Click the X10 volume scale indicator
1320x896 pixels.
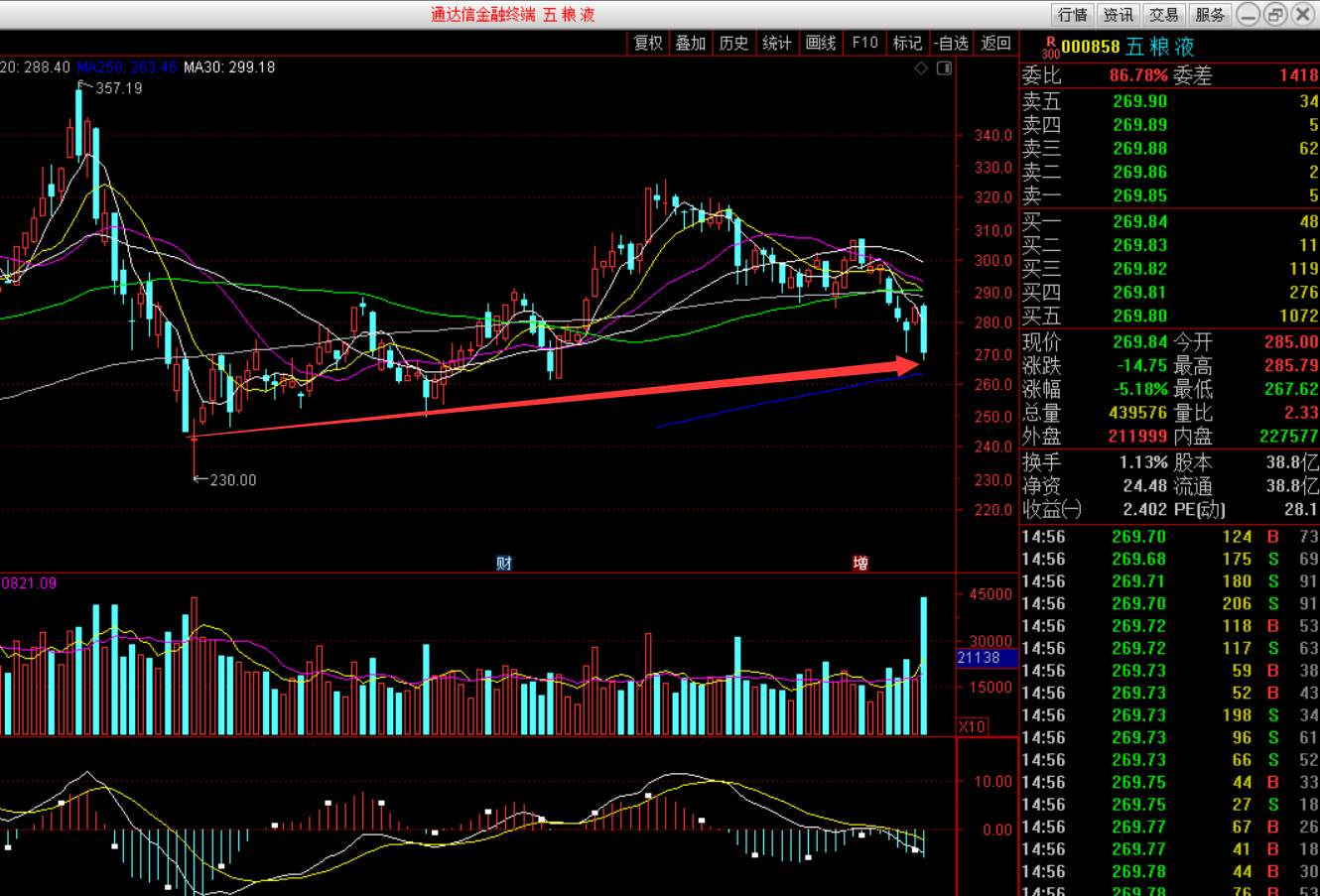(x=972, y=727)
